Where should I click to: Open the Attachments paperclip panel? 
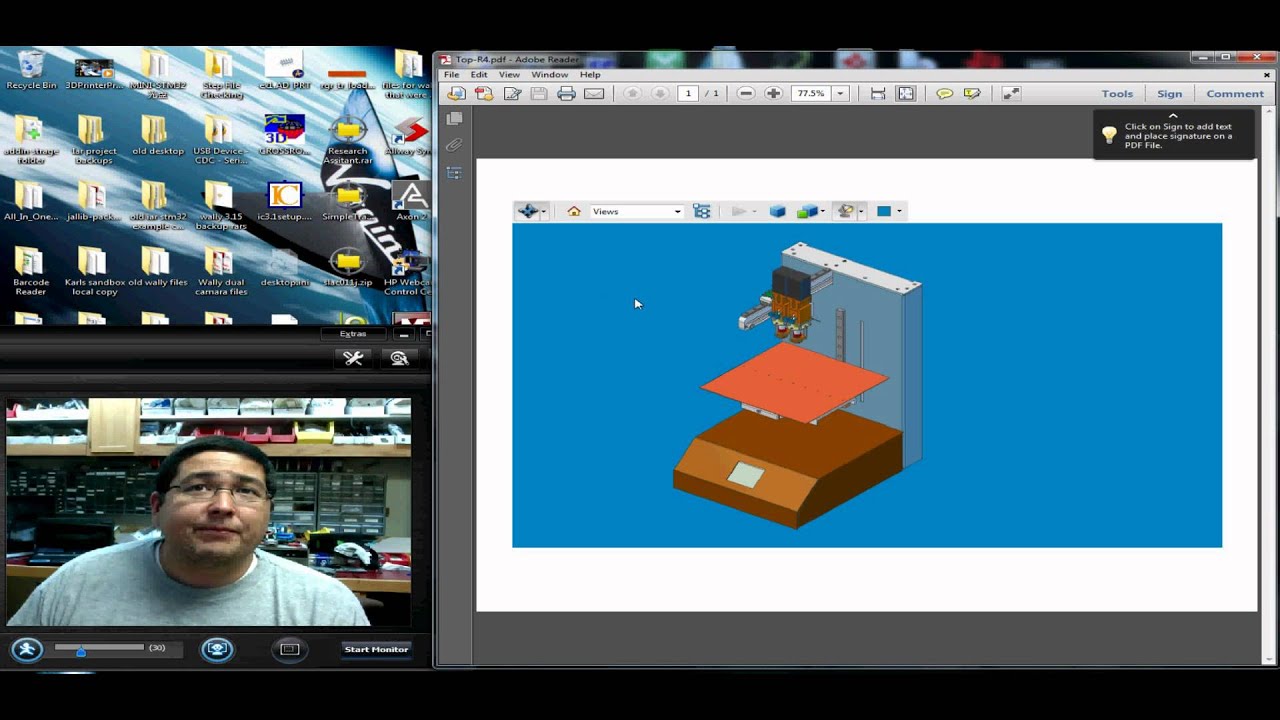pyautogui.click(x=454, y=145)
